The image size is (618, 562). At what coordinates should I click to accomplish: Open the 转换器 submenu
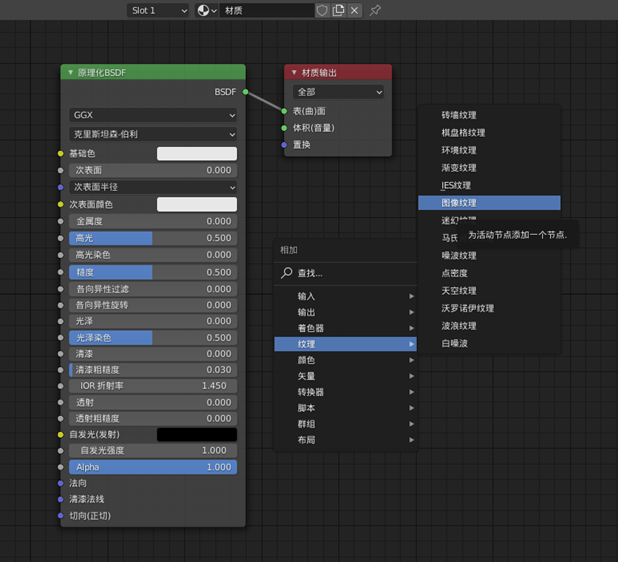[x=345, y=392]
